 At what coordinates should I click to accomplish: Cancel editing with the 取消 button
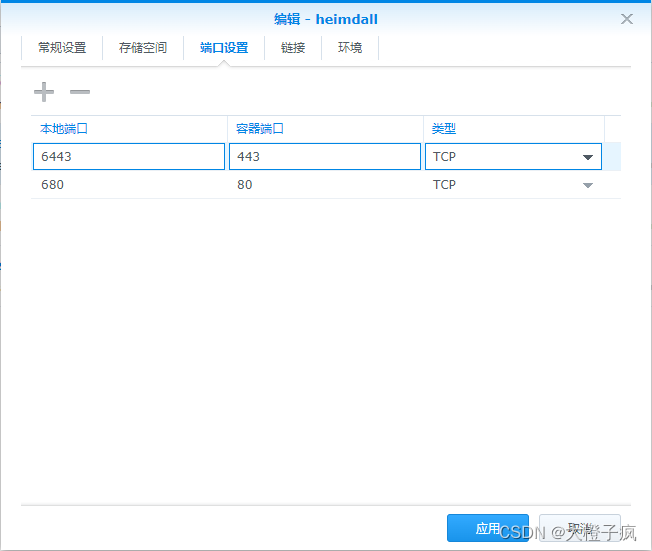click(x=580, y=528)
